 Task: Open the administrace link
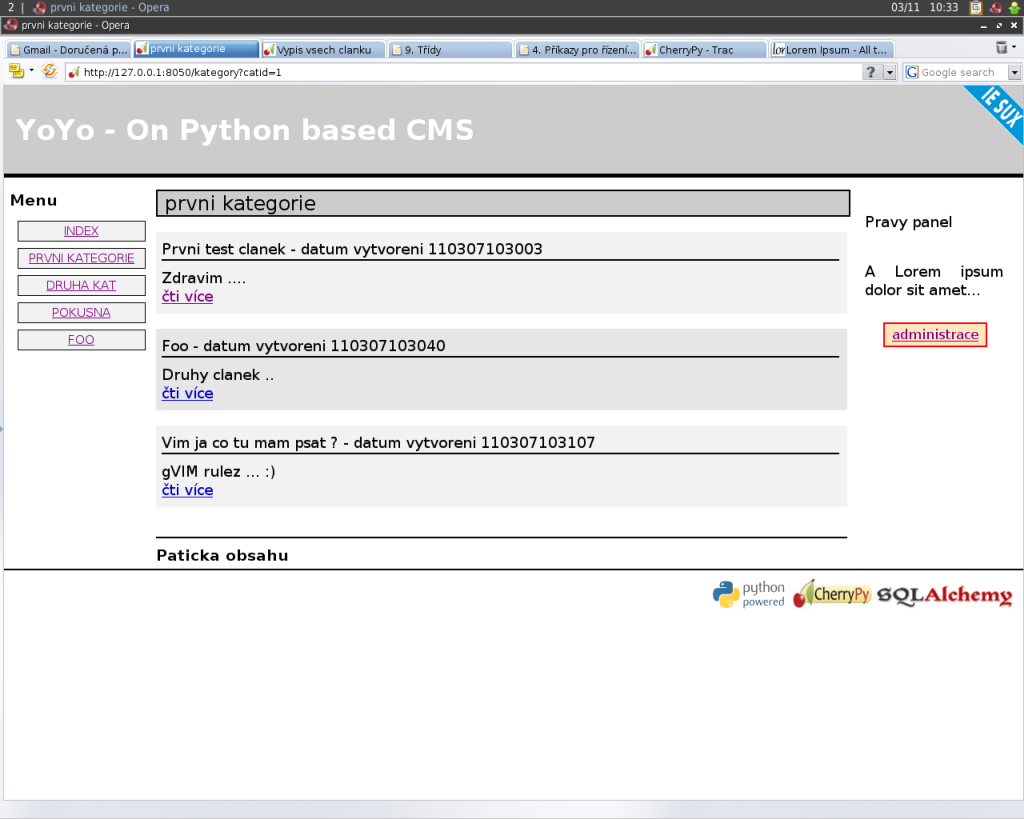[935, 334]
